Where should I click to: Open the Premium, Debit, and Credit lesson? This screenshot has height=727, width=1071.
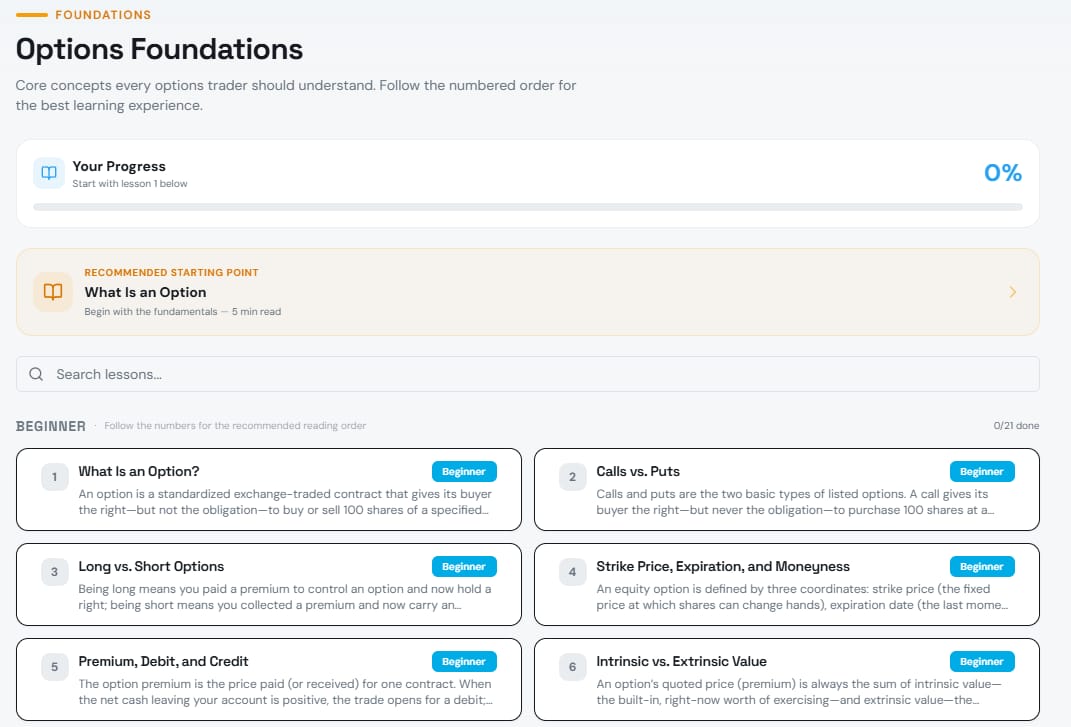click(163, 661)
